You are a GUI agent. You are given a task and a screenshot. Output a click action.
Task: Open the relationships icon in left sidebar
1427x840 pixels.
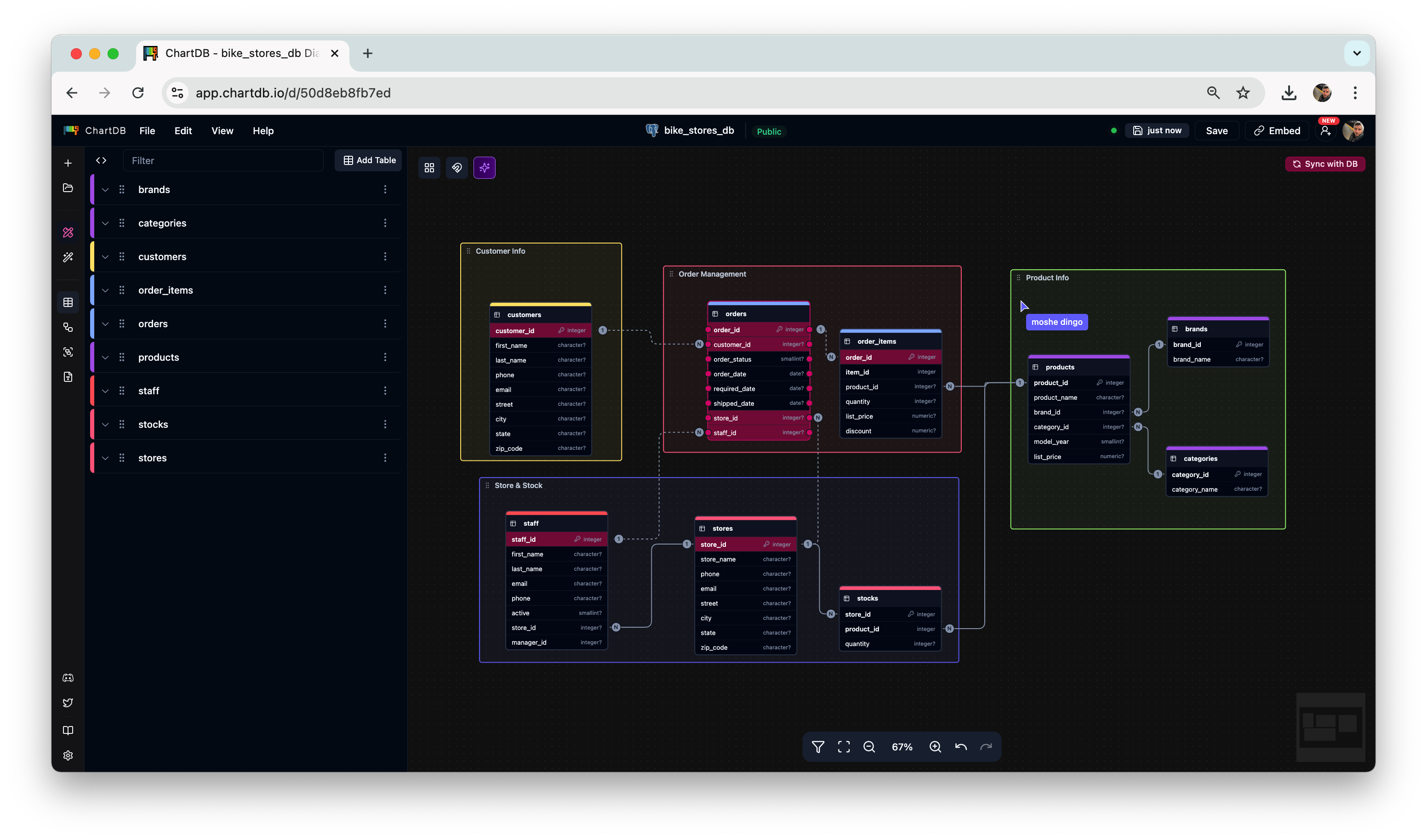click(68, 327)
